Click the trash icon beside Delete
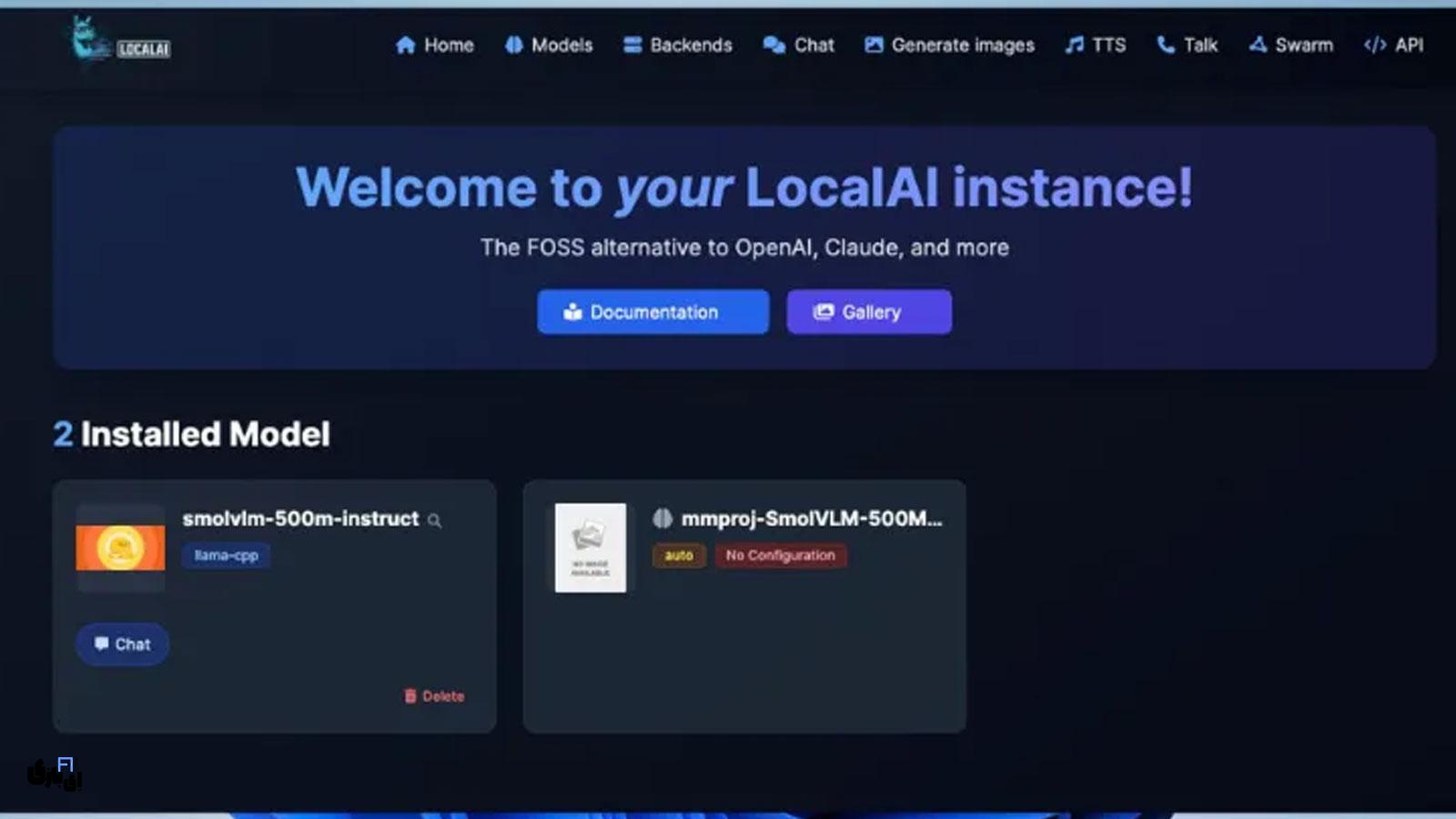The height and width of the screenshot is (819, 1456). 410,695
